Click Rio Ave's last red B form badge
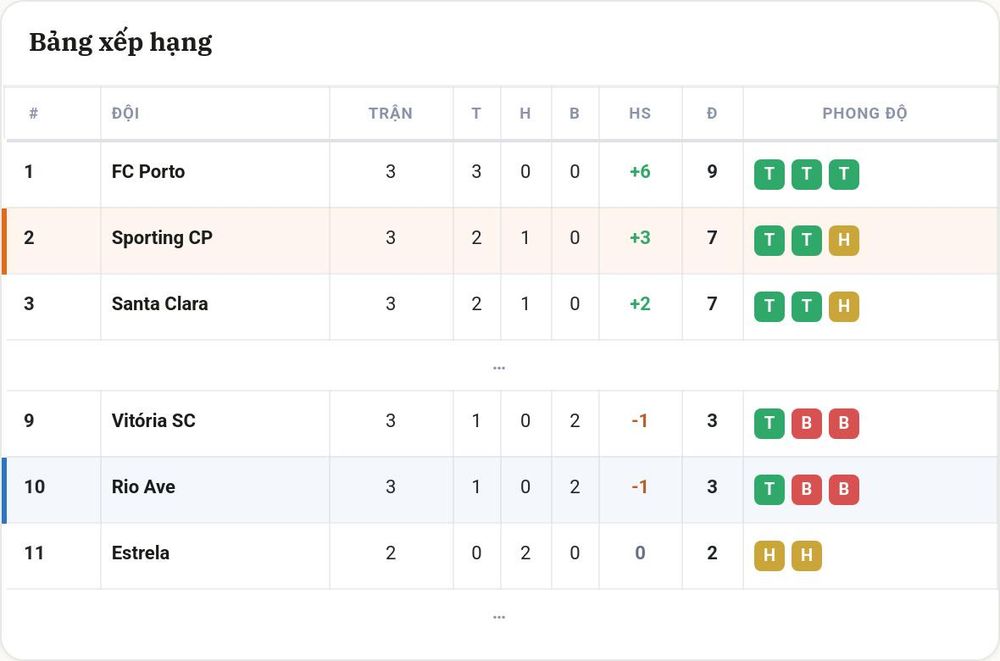 [x=844, y=489]
